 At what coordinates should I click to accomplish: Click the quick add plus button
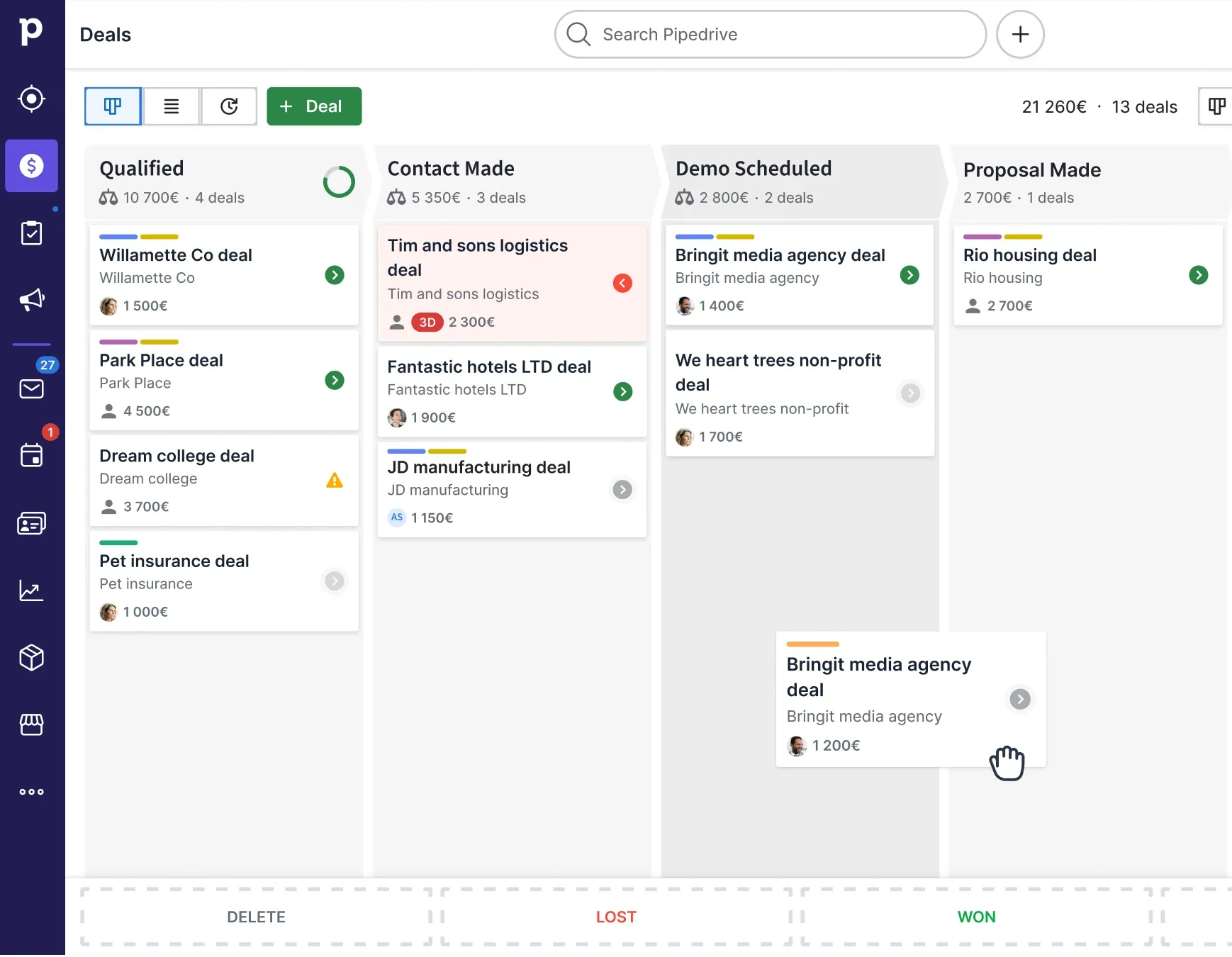point(1020,34)
